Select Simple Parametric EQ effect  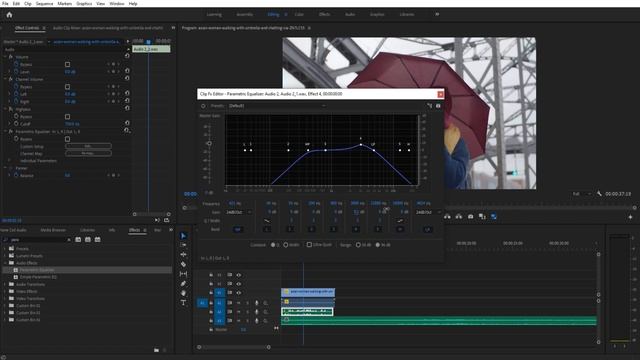(x=38, y=277)
